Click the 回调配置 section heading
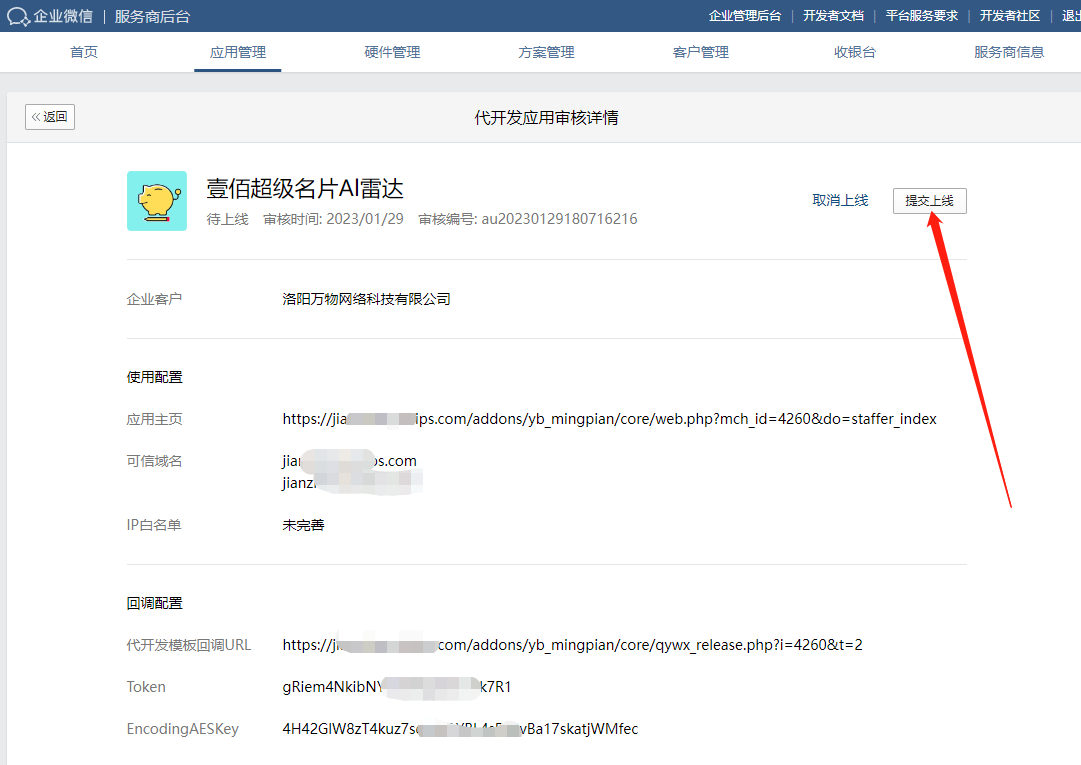The height and width of the screenshot is (765, 1081). [x=154, y=604]
